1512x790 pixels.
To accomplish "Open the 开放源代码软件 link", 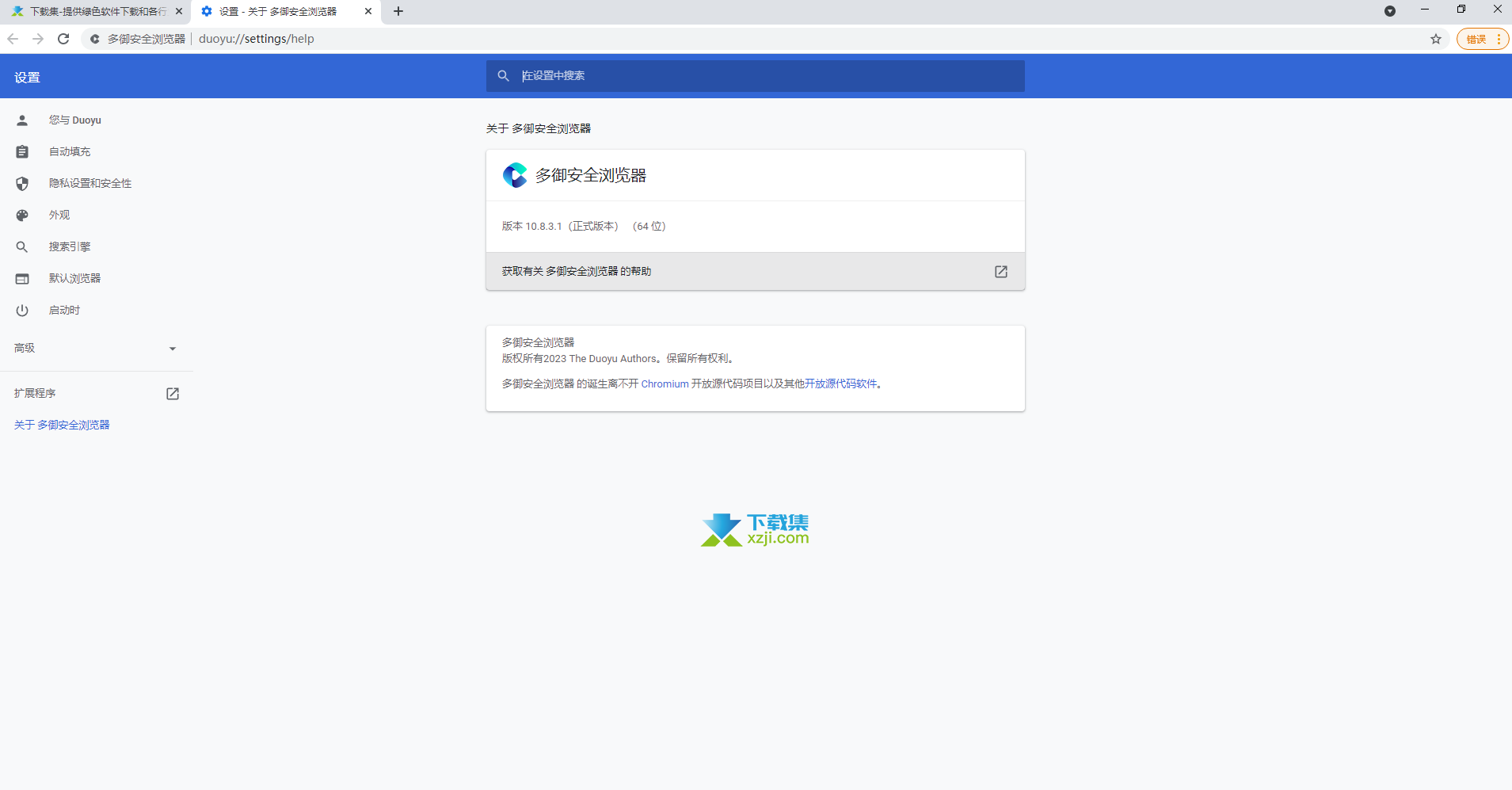I will pos(840,384).
